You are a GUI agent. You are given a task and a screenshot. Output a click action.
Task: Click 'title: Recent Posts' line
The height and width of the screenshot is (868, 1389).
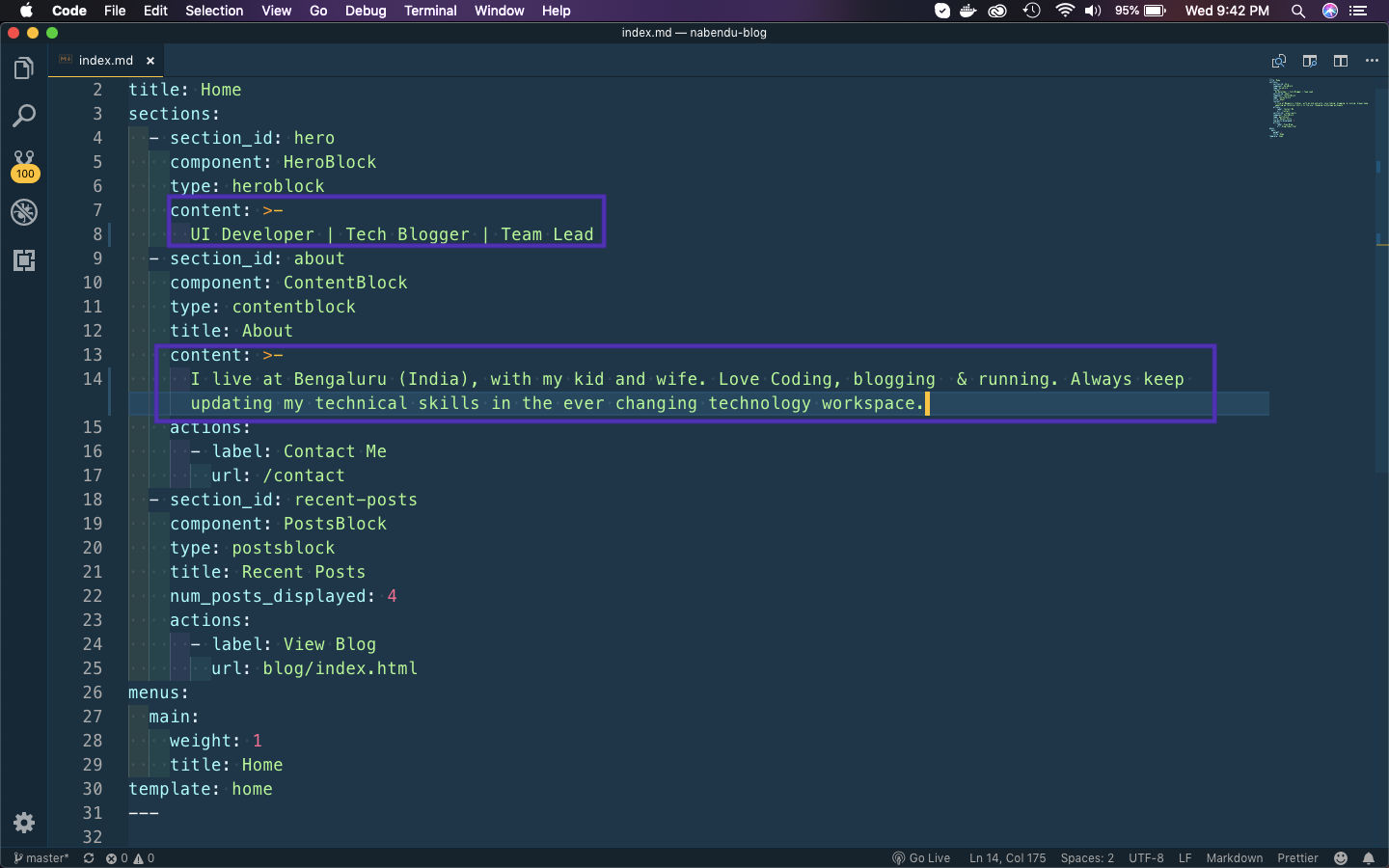pyautogui.click(x=268, y=572)
